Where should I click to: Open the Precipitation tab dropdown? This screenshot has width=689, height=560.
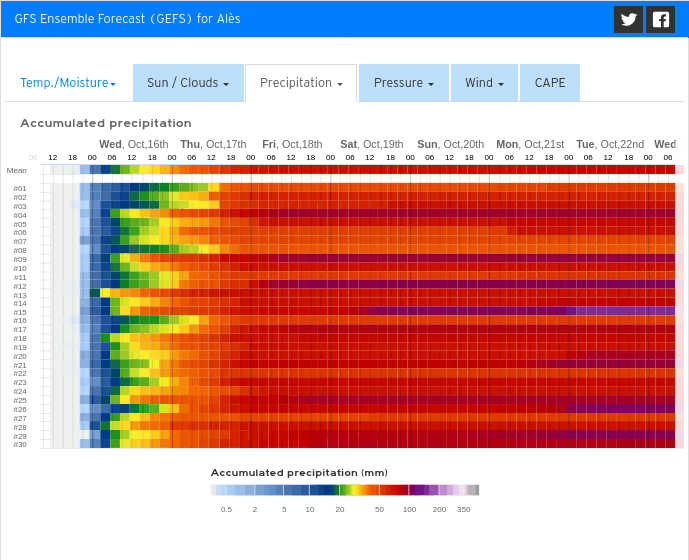[301, 83]
